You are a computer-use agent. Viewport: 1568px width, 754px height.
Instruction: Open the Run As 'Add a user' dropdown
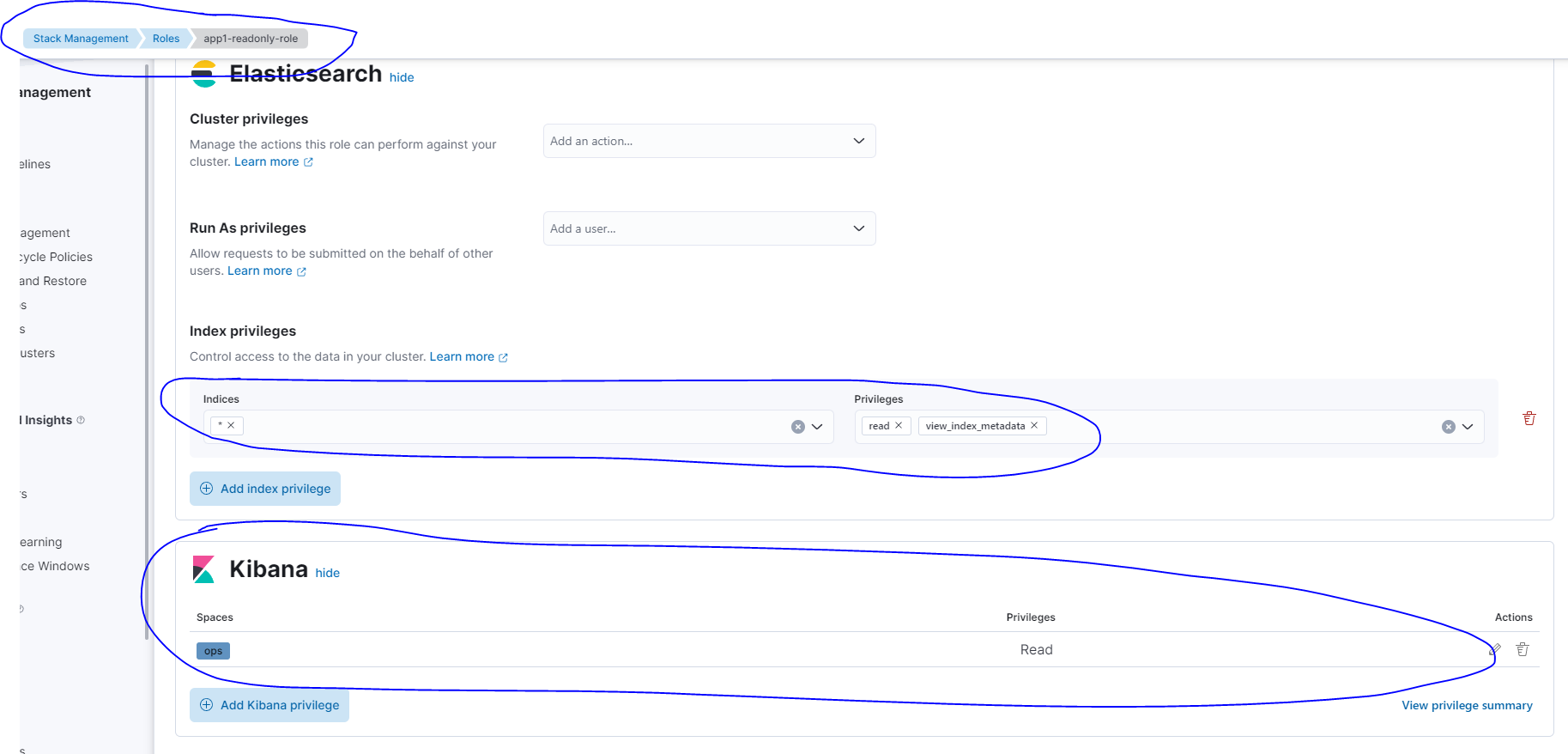tap(709, 228)
